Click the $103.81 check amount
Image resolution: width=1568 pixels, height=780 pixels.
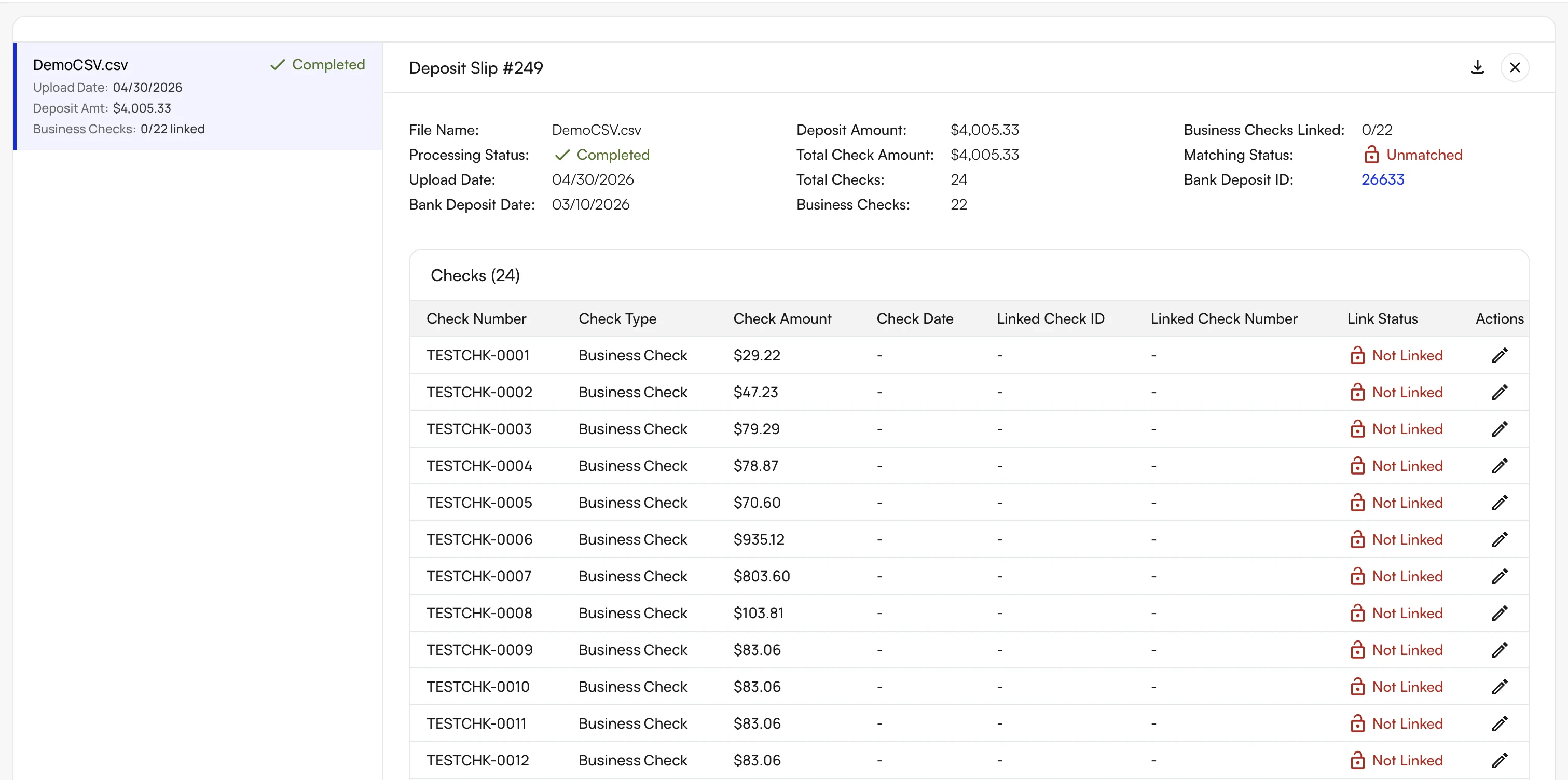(x=759, y=612)
